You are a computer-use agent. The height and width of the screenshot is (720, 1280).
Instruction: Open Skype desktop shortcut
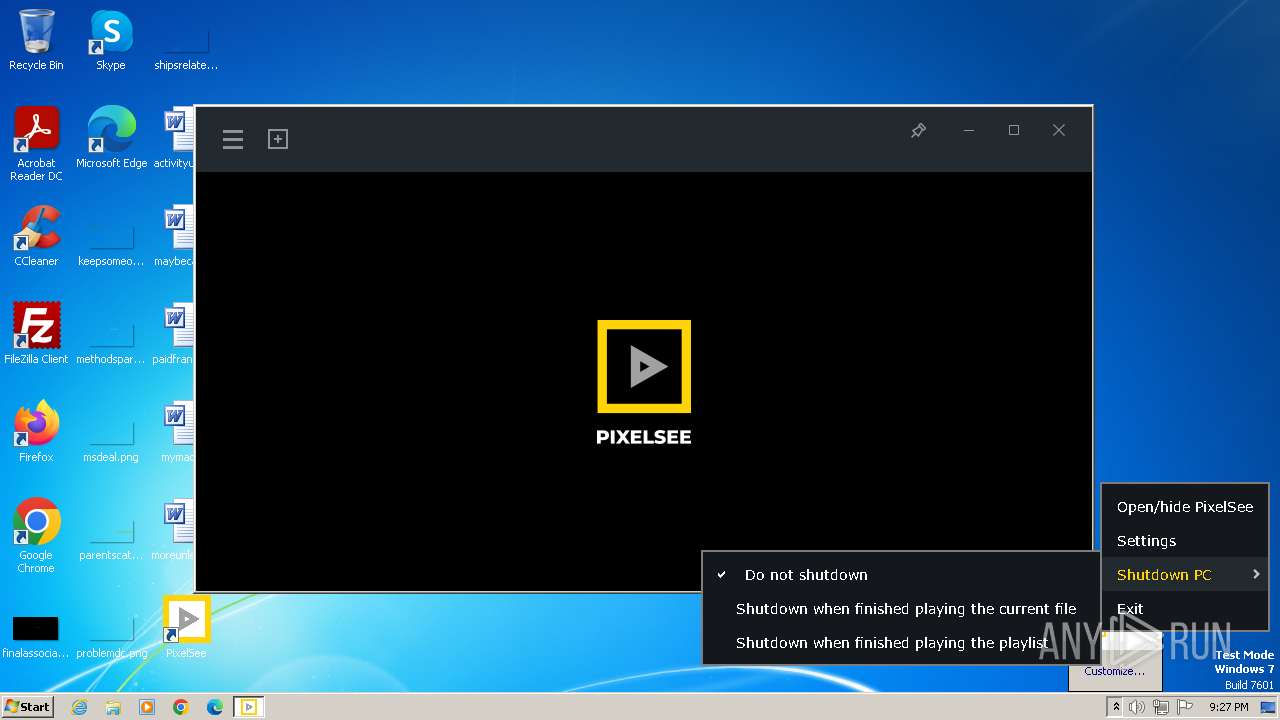pyautogui.click(x=111, y=40)
